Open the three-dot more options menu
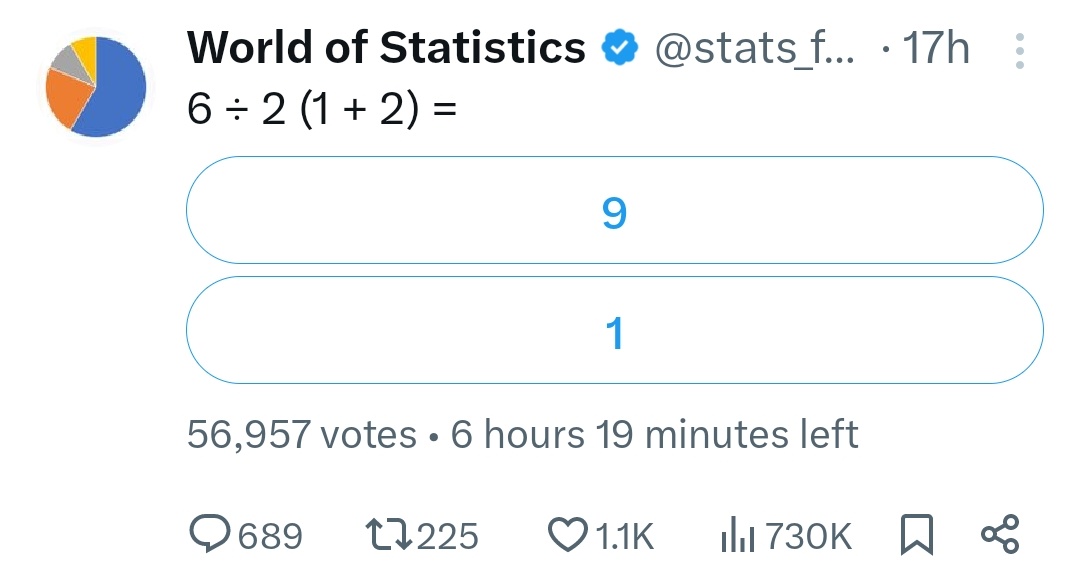Viewport: 1080px width, 584px height. tap(1019, 50)
